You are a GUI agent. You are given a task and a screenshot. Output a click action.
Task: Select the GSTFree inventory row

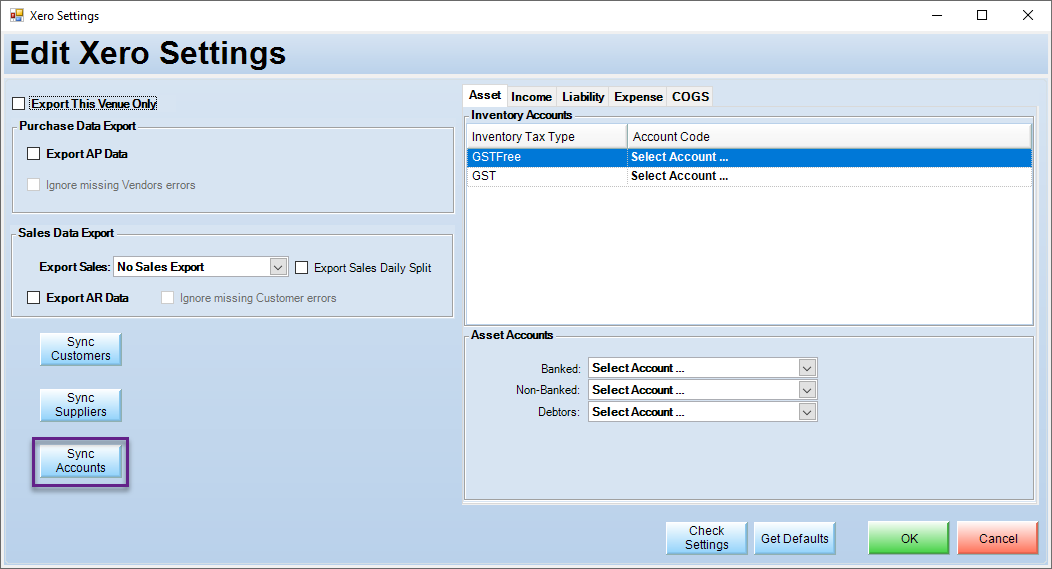point(749,157)
